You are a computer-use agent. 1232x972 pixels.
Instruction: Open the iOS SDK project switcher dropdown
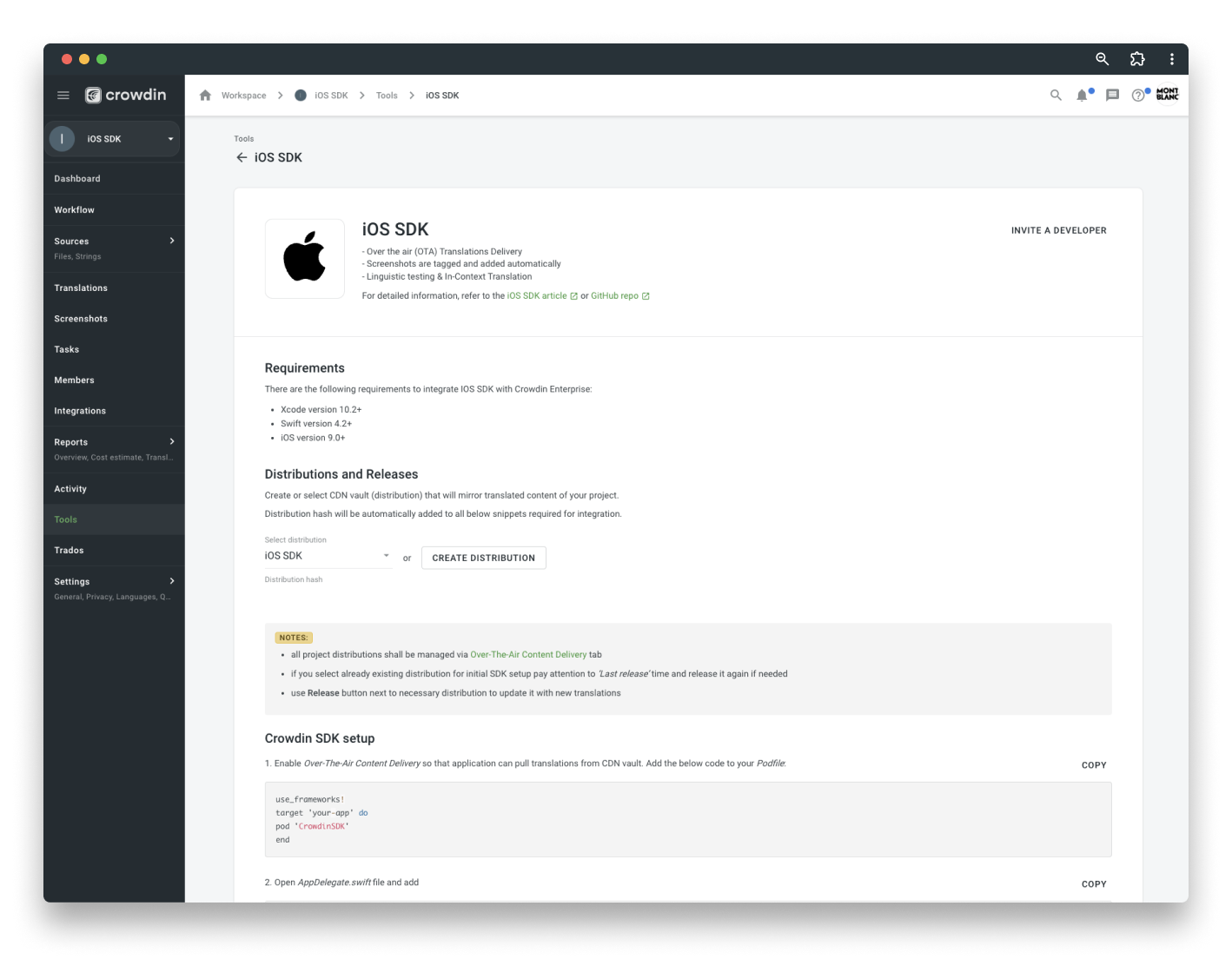click(x=113, y=139)
